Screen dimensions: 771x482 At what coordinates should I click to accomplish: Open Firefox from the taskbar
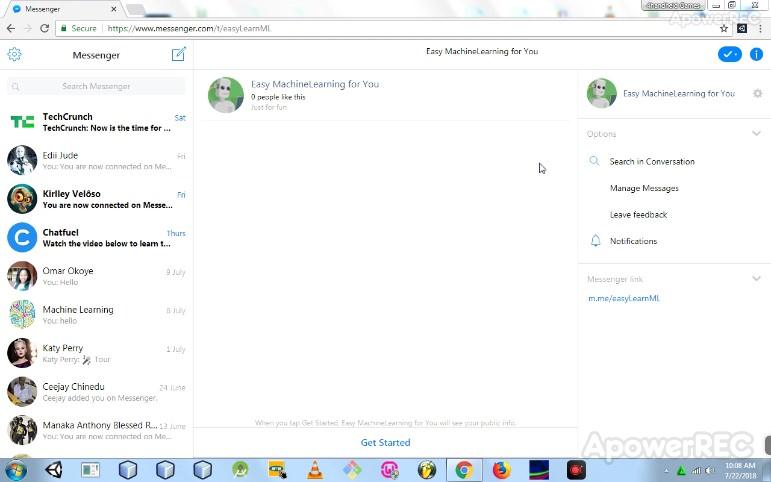[502, 470]
